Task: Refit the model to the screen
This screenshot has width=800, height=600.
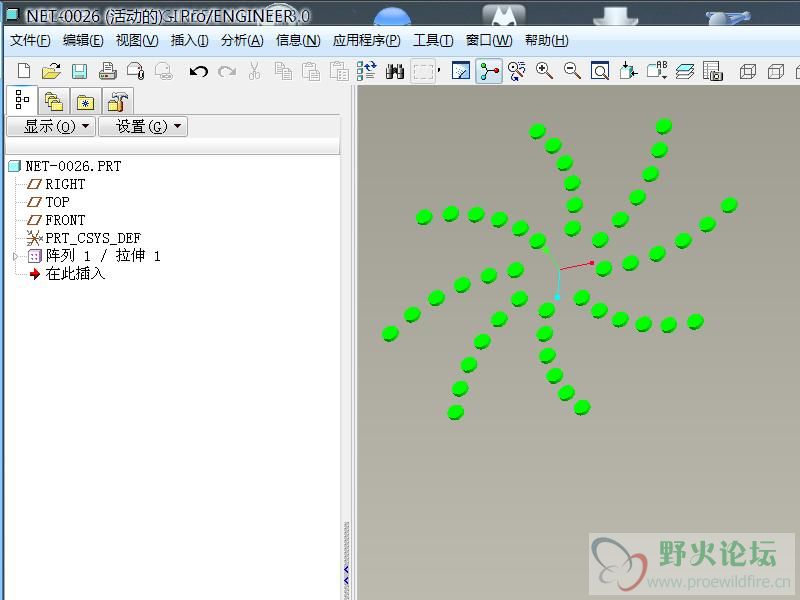Action: point(600,71)
